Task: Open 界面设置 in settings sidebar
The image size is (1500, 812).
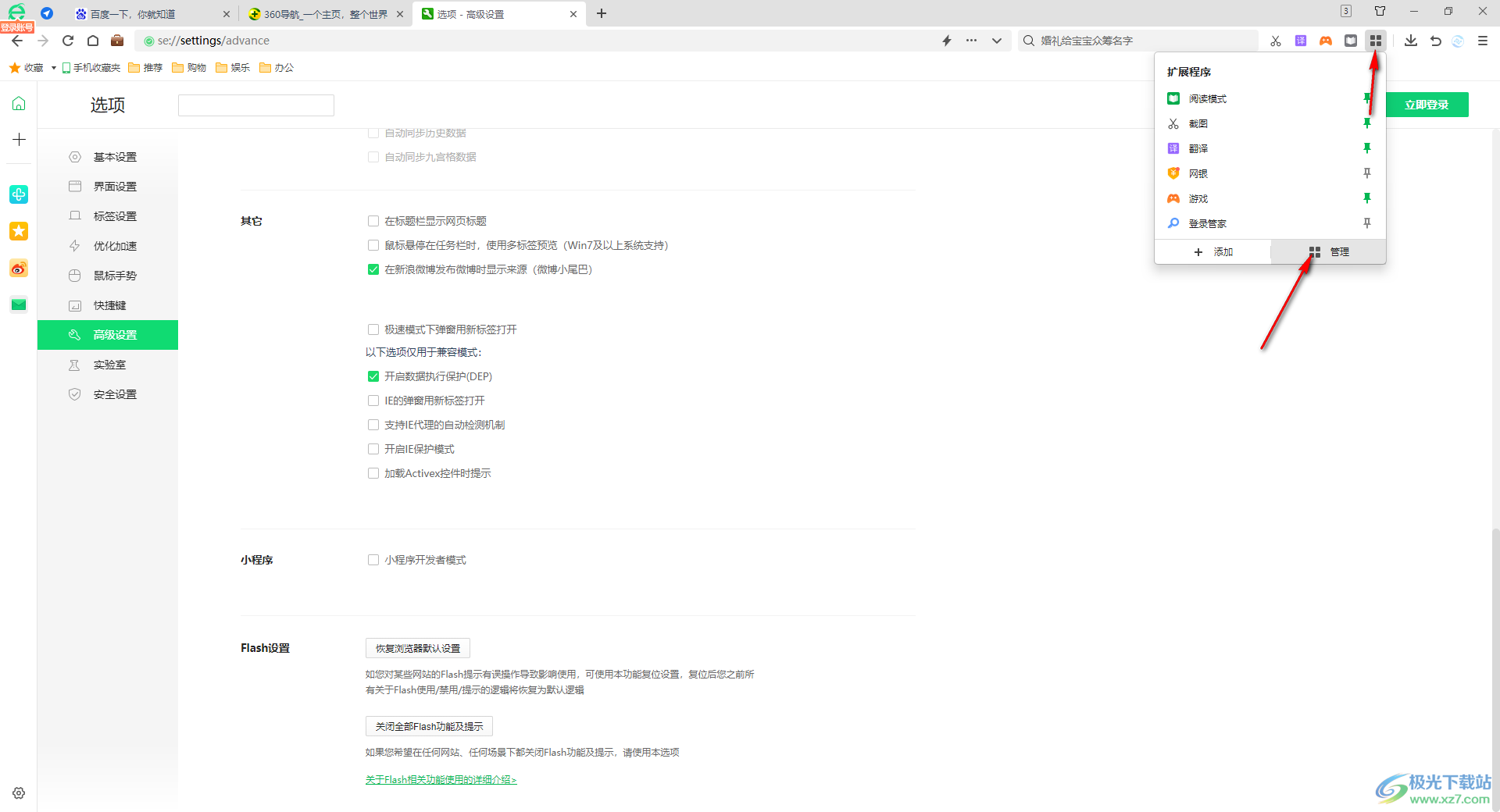Action: [x=108, y=187]
